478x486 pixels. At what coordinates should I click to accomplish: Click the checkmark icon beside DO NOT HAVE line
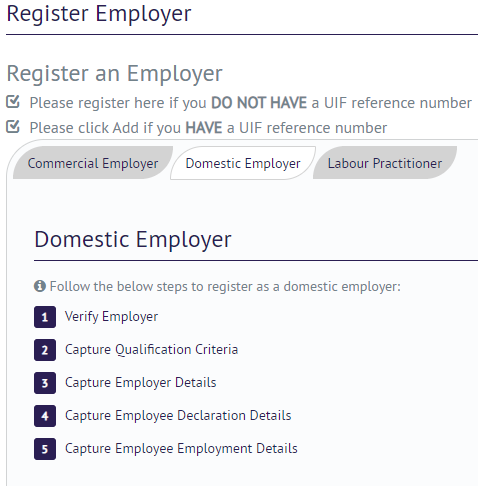(13, 102)
